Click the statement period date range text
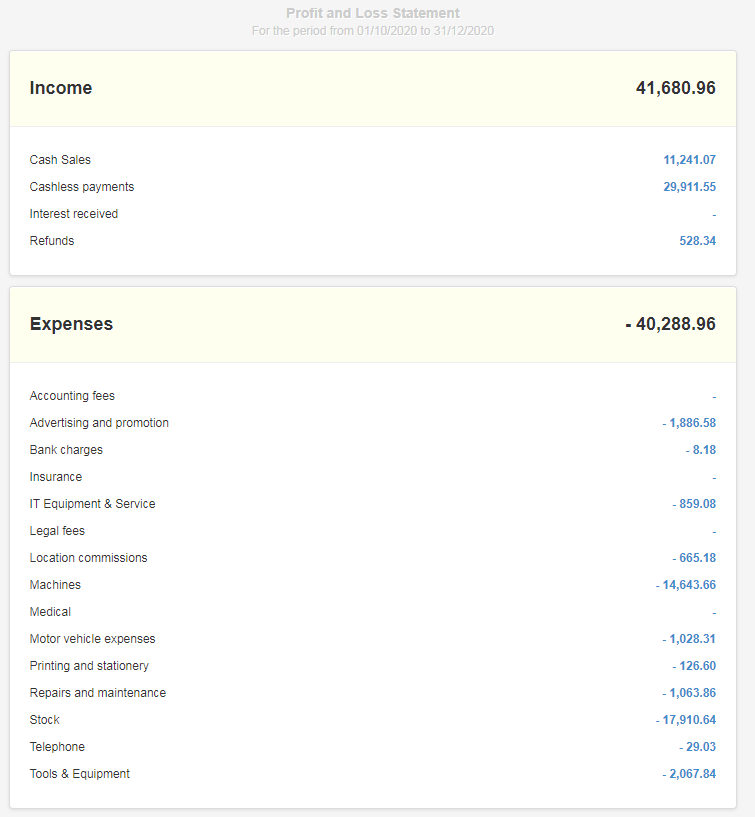The width and height of the screenshot is (755, 817). coord(373,30)
